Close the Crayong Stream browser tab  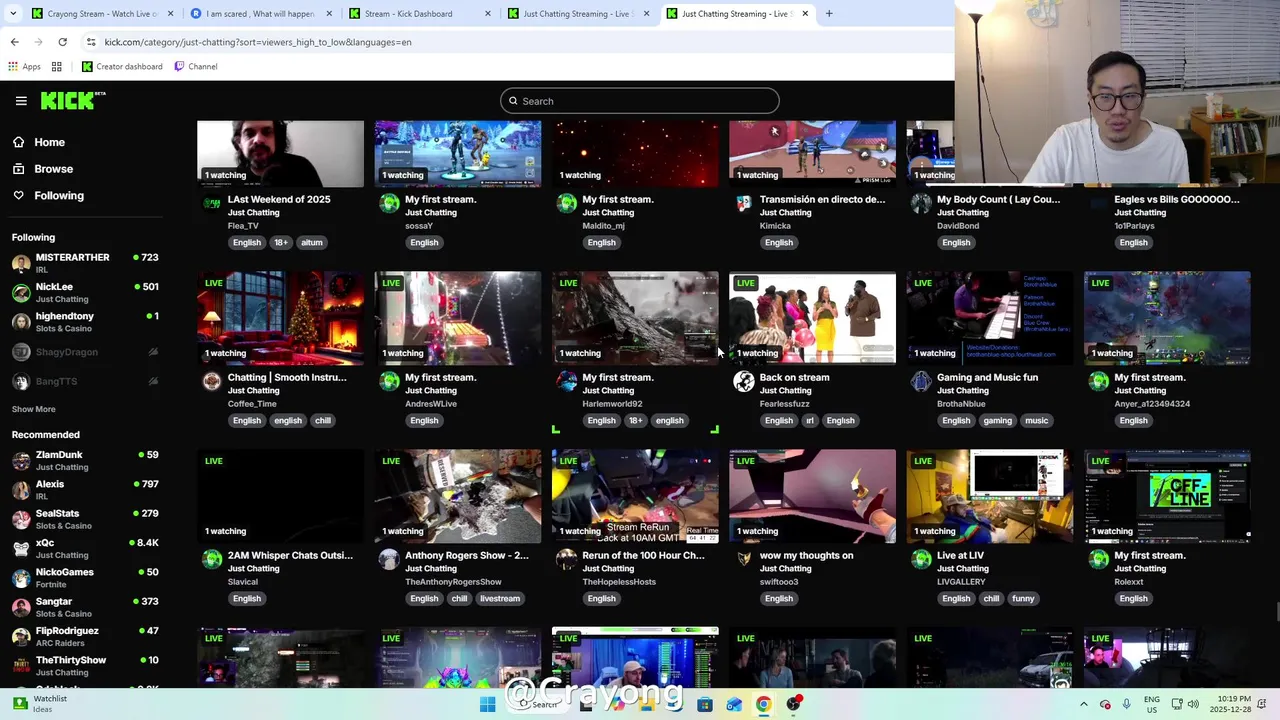(170, 14)
